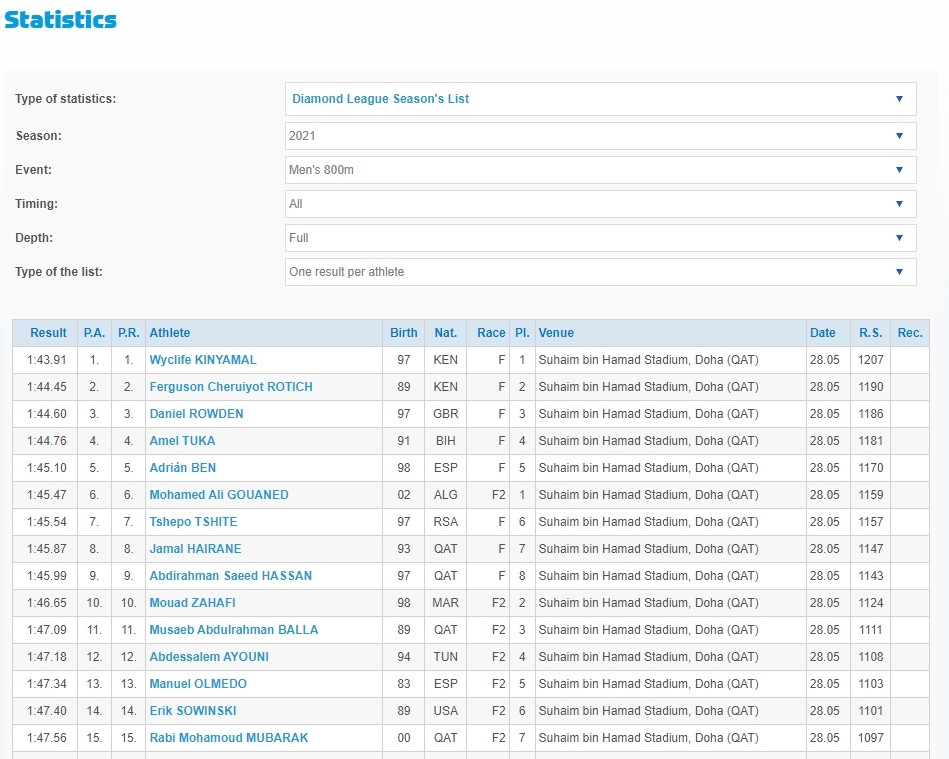Screen dimensions: 949x759
Task: Click the Athlete column header
Action: [170, 333]
